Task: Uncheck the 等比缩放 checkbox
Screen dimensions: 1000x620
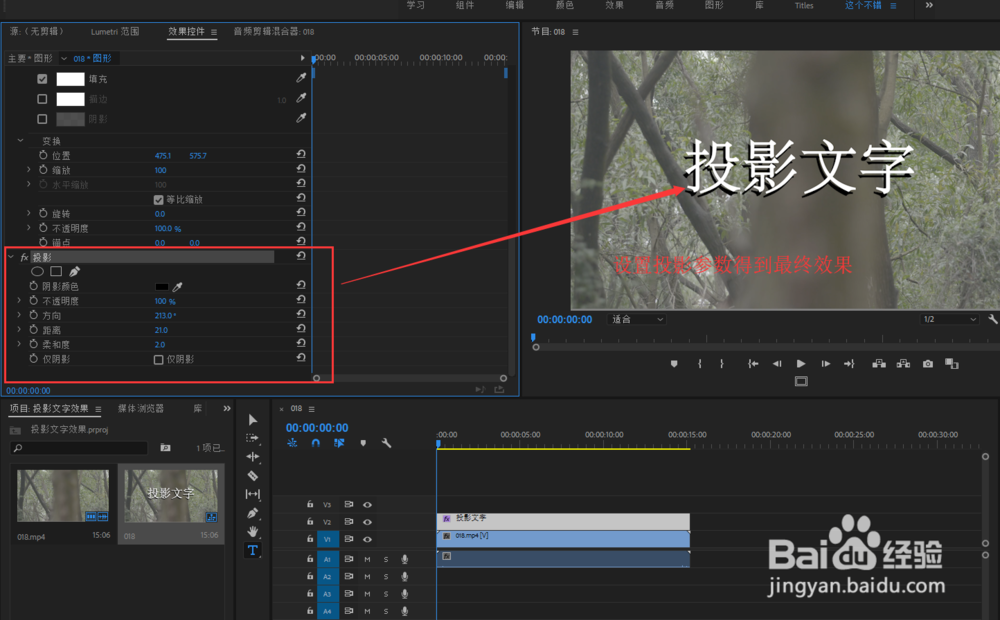Action: pyautogui.click(x=158, y=198)
